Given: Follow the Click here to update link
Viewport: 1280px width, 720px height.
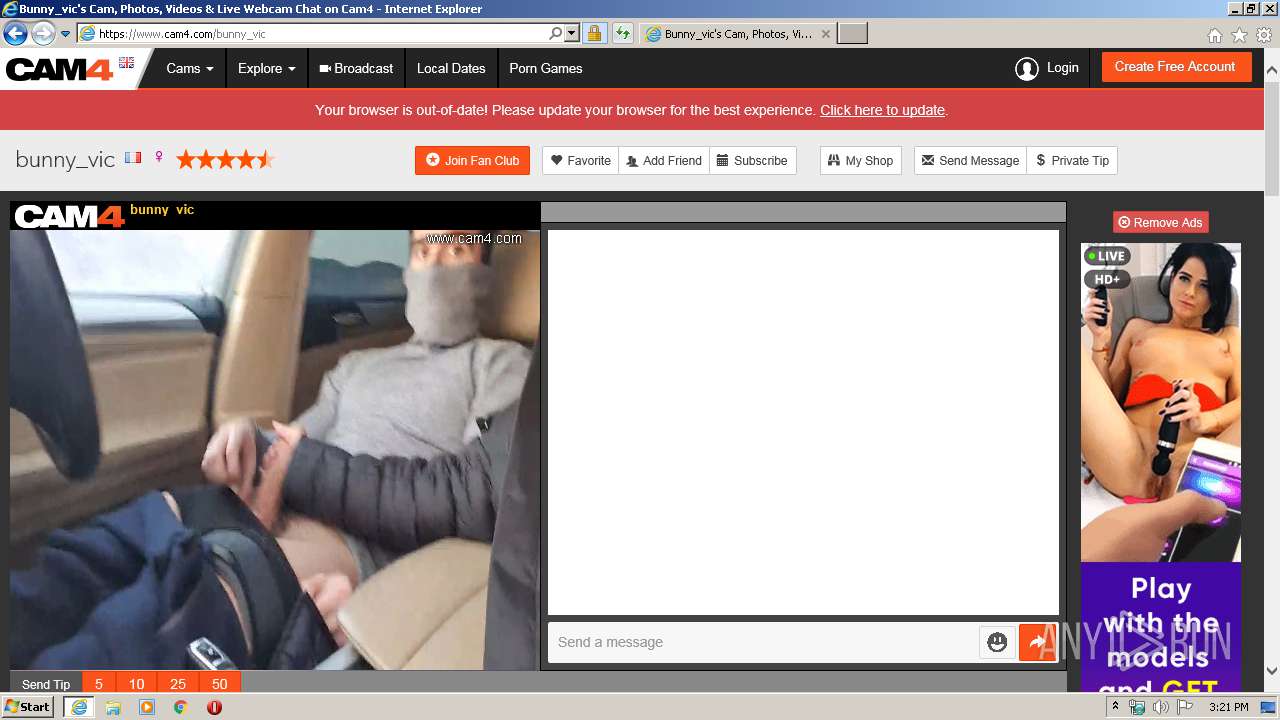Looking at the screenshot, I should pyautogui.click(x=882, y=110).
